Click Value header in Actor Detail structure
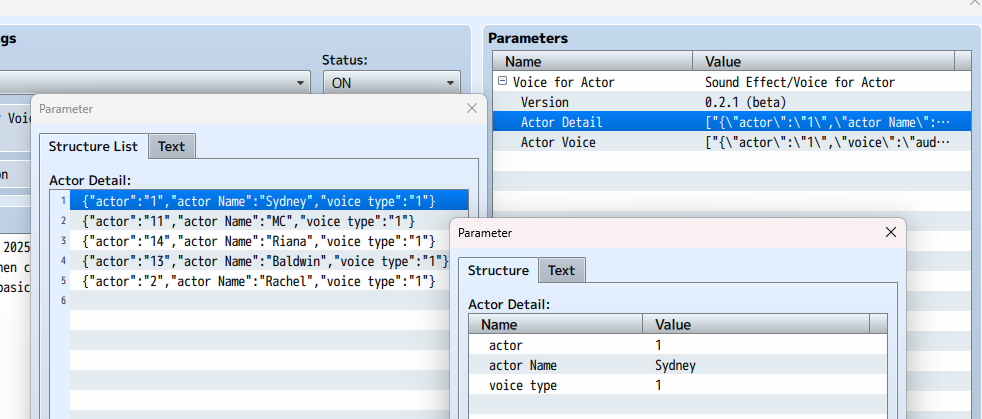 point(756,324)
